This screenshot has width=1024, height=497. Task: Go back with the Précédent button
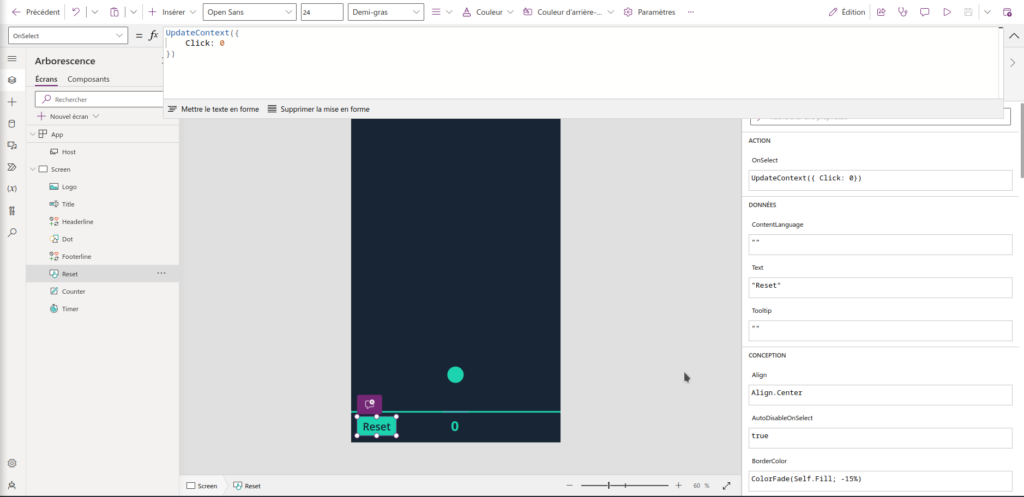[36, 12]
